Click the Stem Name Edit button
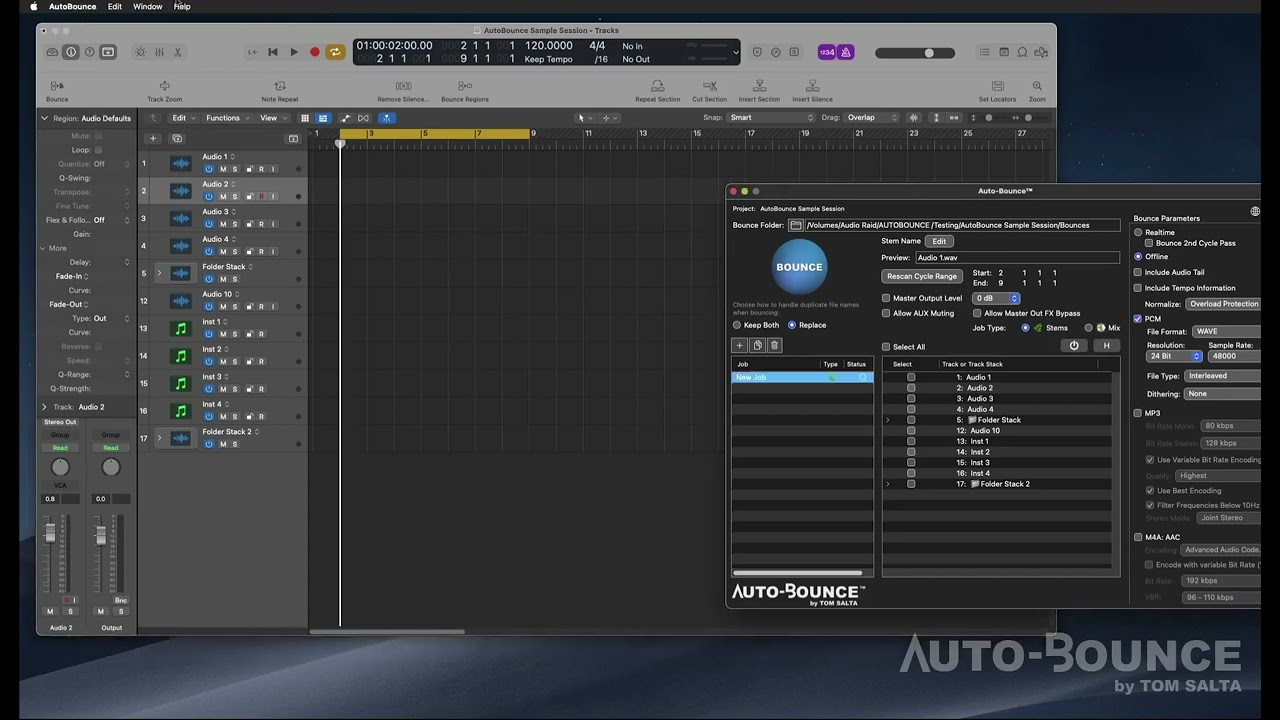Viewport: 1280px width, 720px height. click(939, 241)
